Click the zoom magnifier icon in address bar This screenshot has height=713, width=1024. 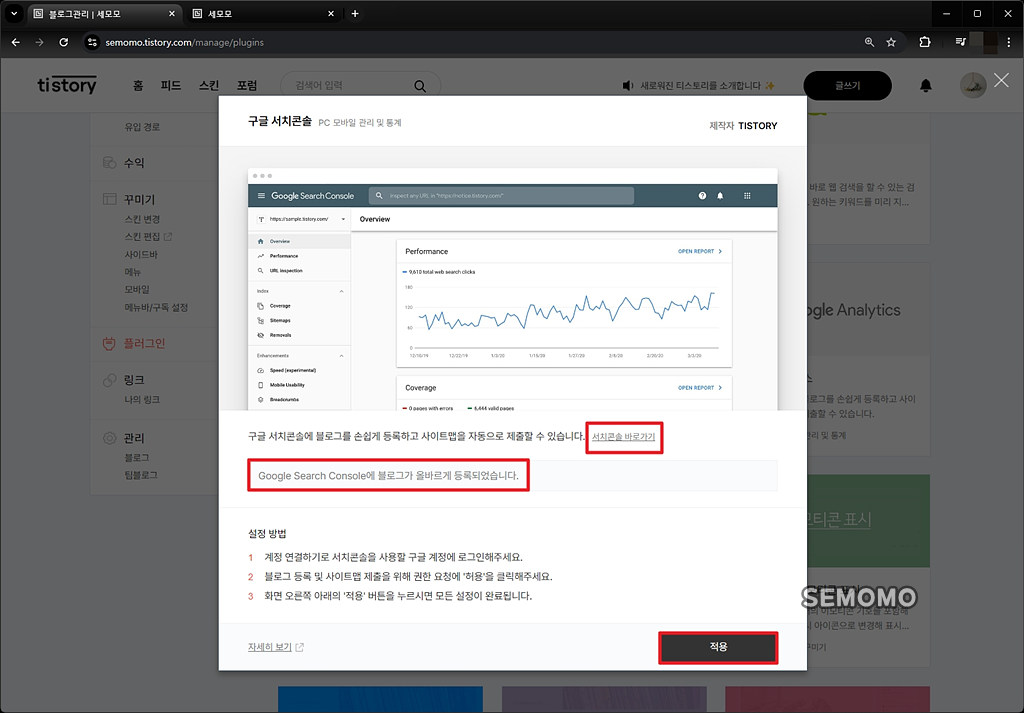click(869, 42)
